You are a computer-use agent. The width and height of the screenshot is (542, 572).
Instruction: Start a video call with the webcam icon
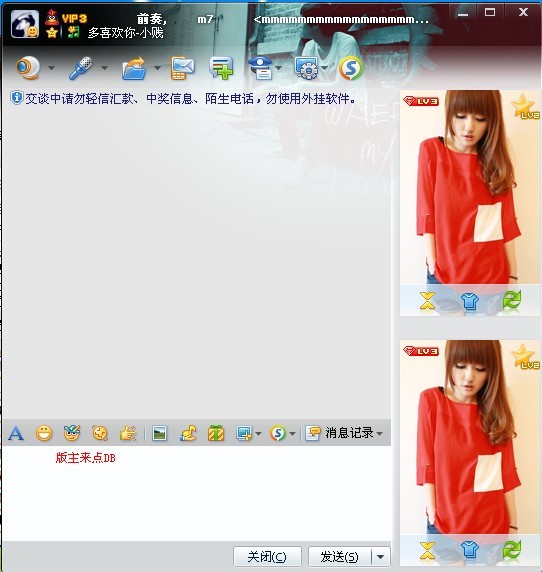tap(28, 67)
